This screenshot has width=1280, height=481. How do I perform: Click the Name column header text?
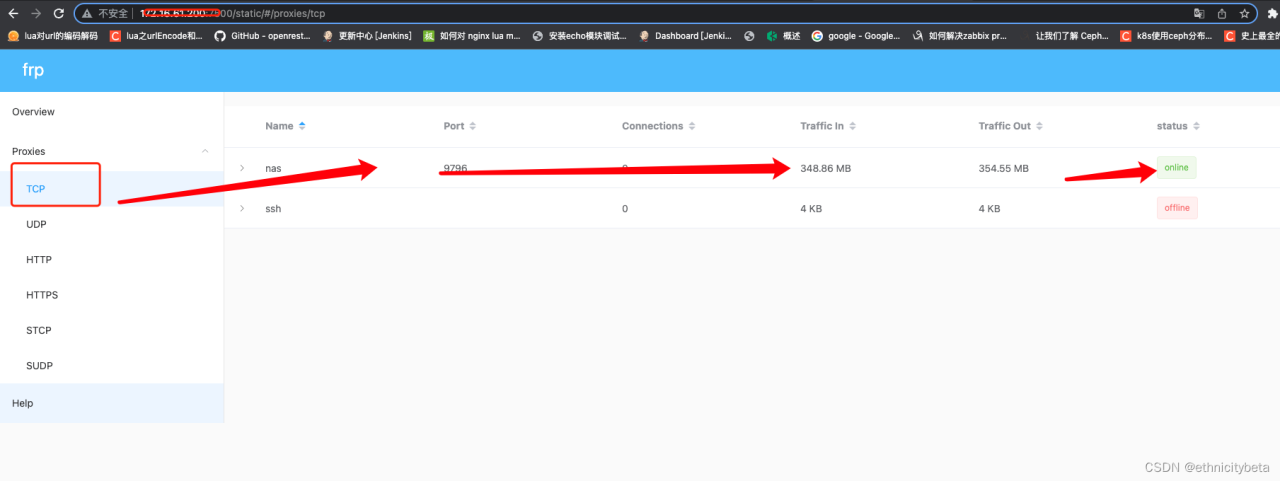pos(279,126)
